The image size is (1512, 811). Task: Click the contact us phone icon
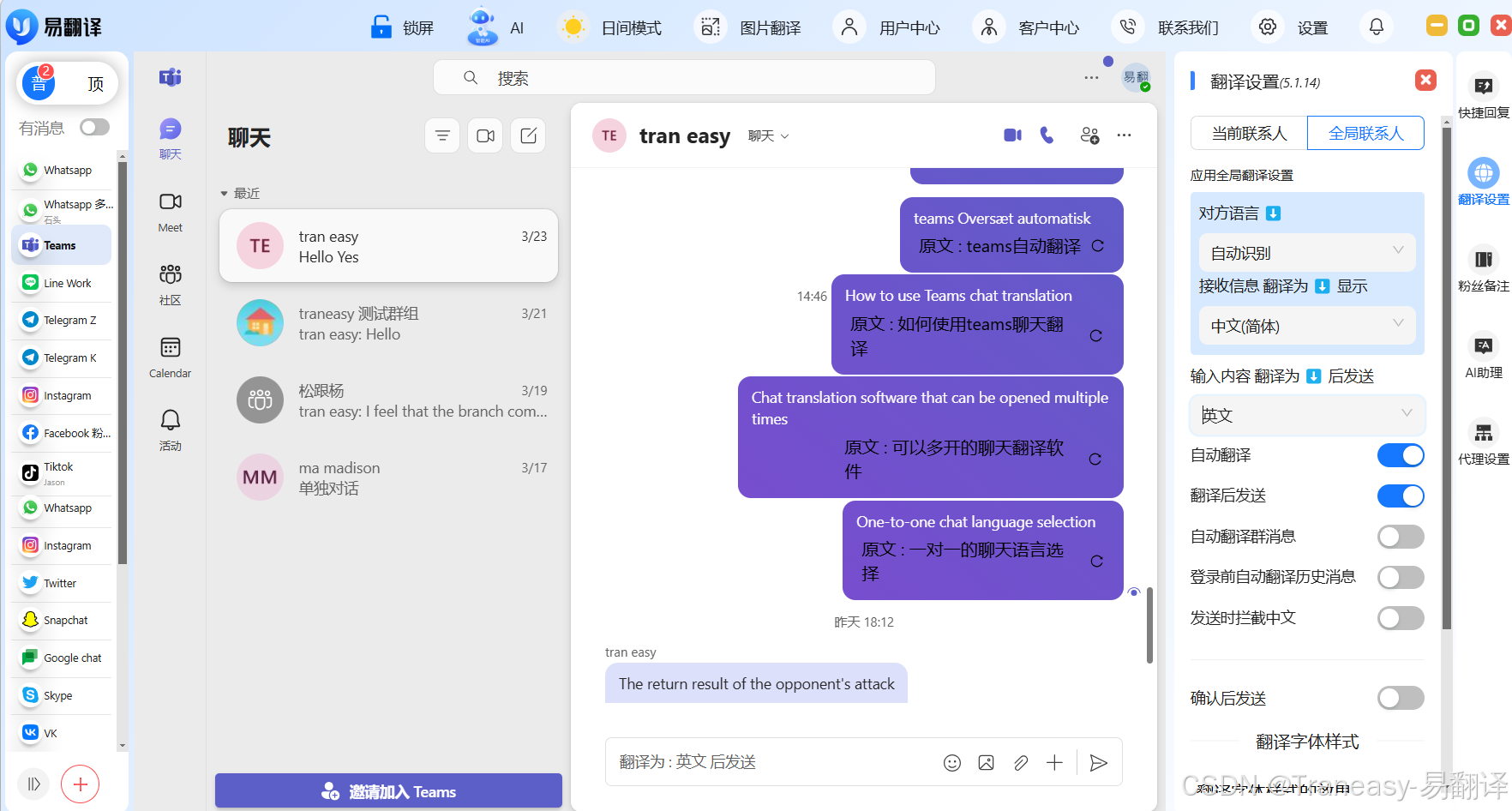pyautogui.click(x=1127, y=27)
